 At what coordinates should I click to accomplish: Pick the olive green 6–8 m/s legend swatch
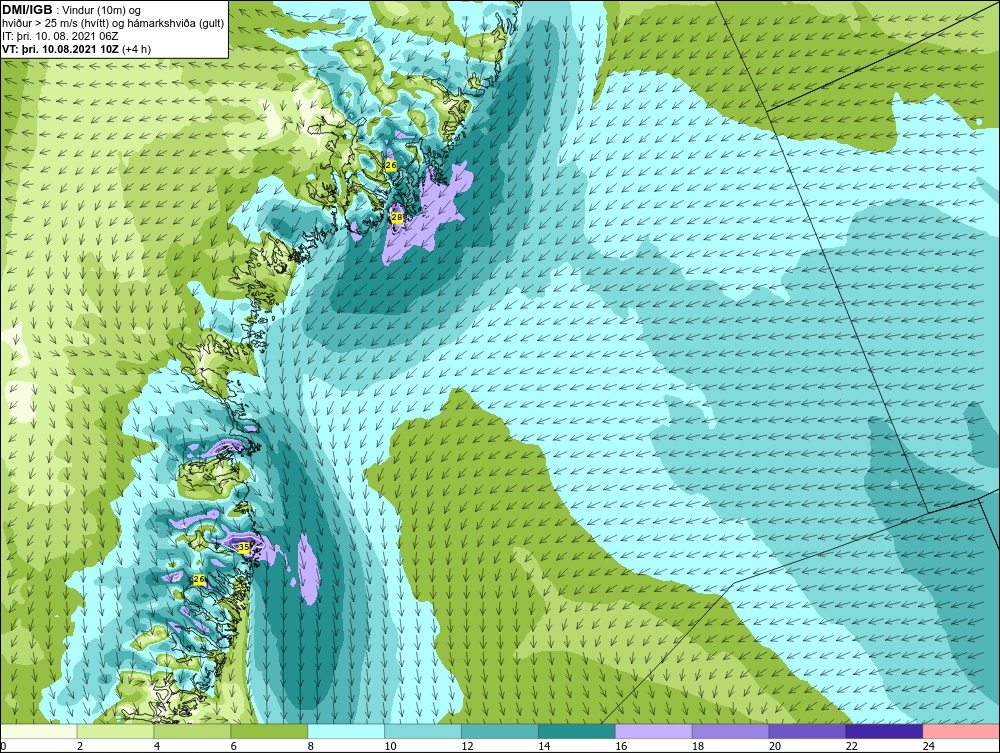[x=269, y=731]
